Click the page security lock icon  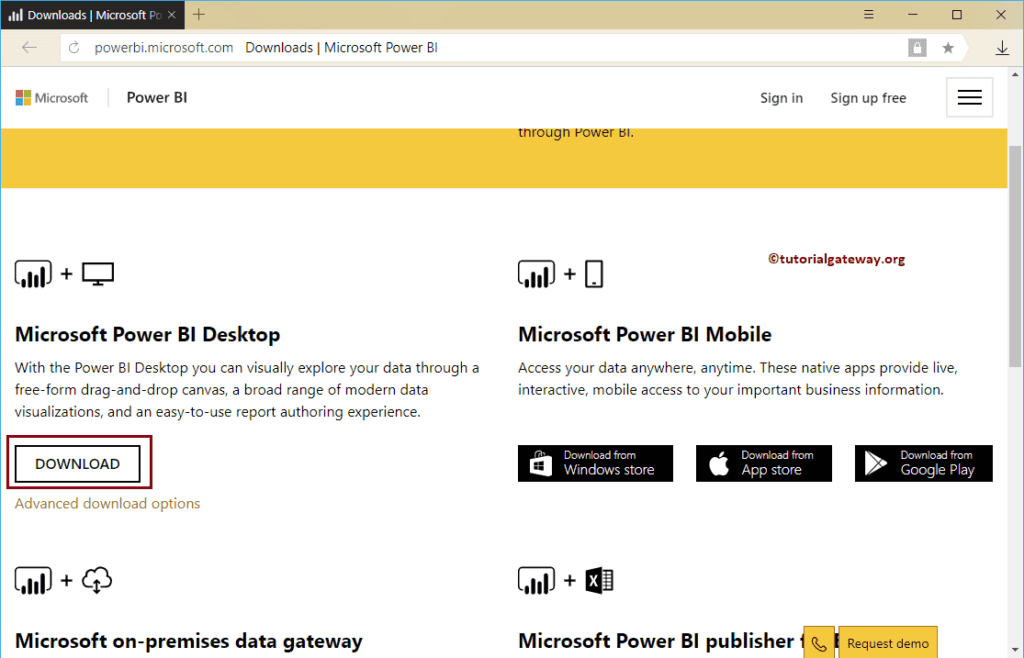[917, 47]
